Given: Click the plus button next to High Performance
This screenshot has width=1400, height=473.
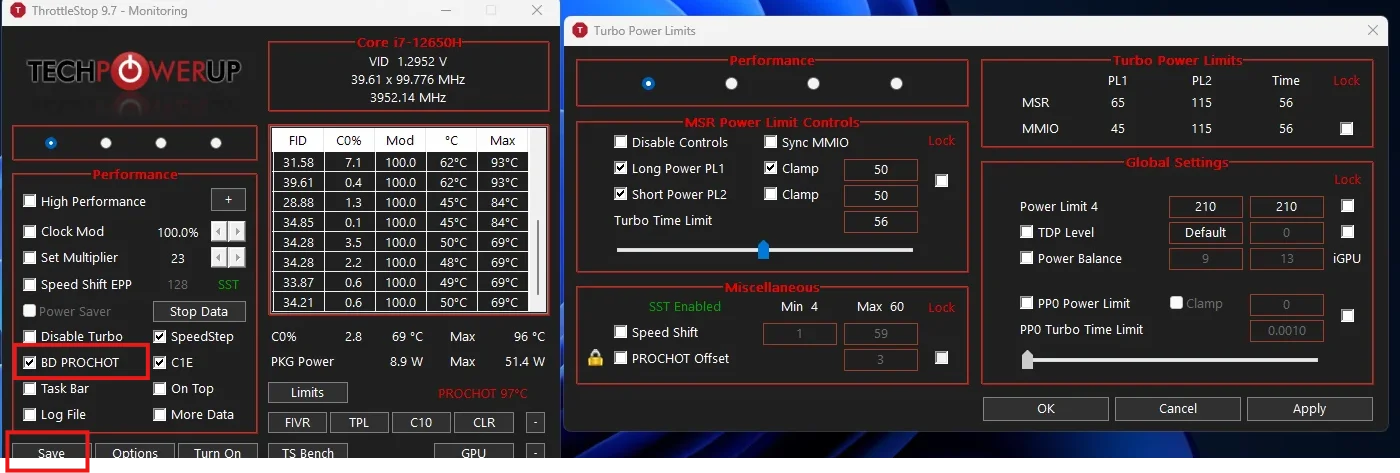Looking at the screenshot, I should (228, 200).
